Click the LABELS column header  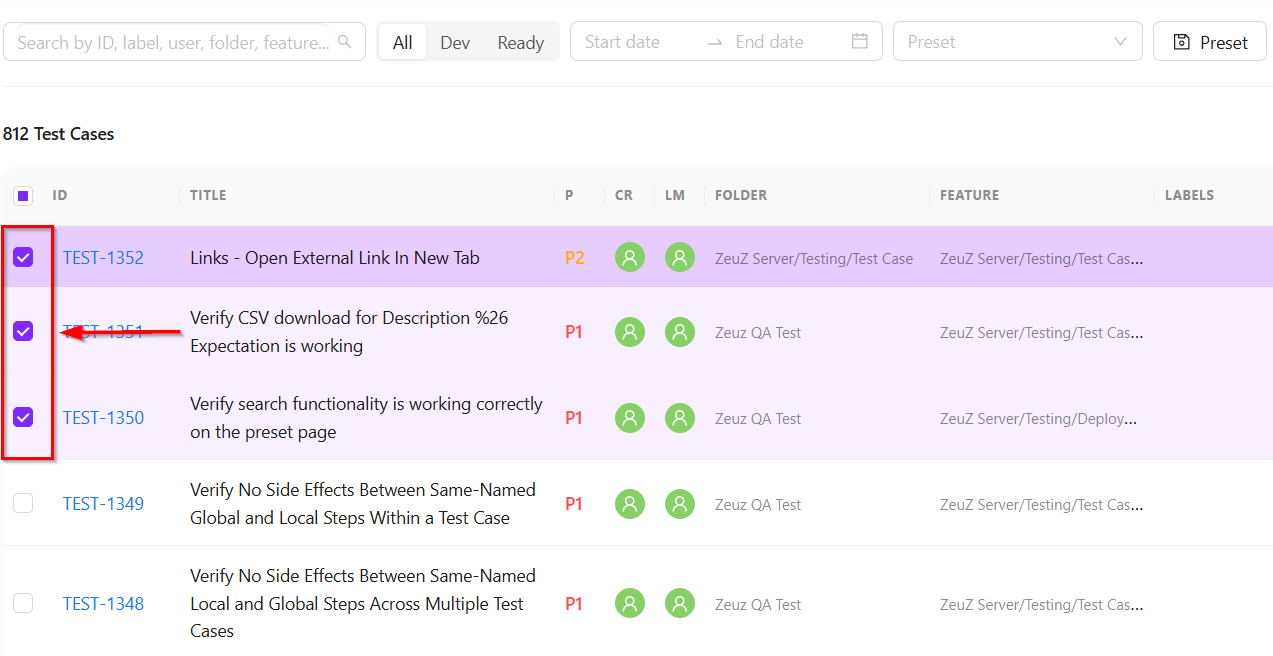pyautogui.click(x=1189, y=195)
